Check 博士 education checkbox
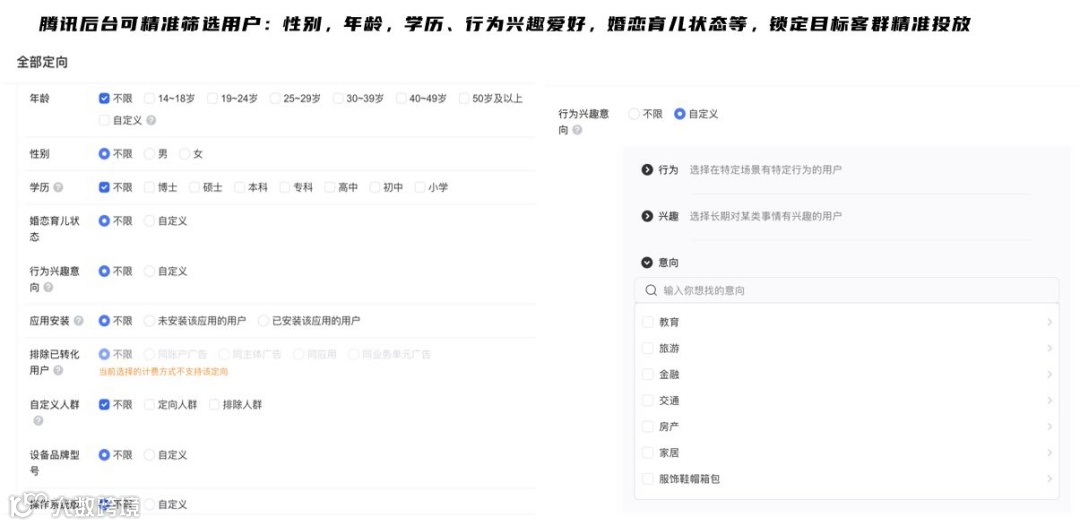The height and width of the screenshot is (526, 1080). point(149,187)
